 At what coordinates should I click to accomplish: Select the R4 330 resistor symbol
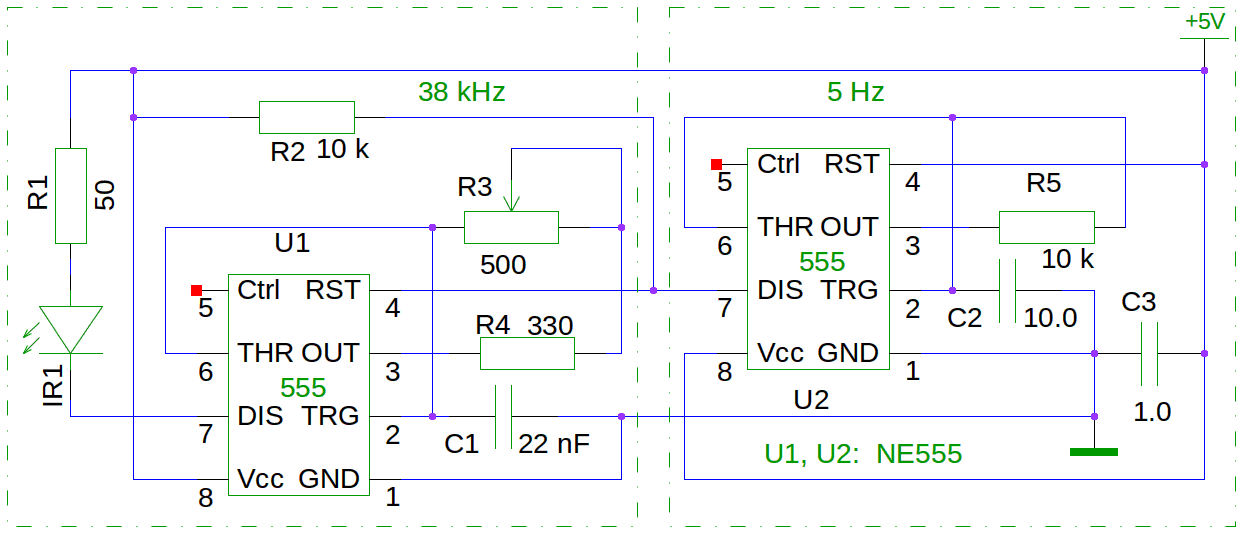click(x=527, y=353)
